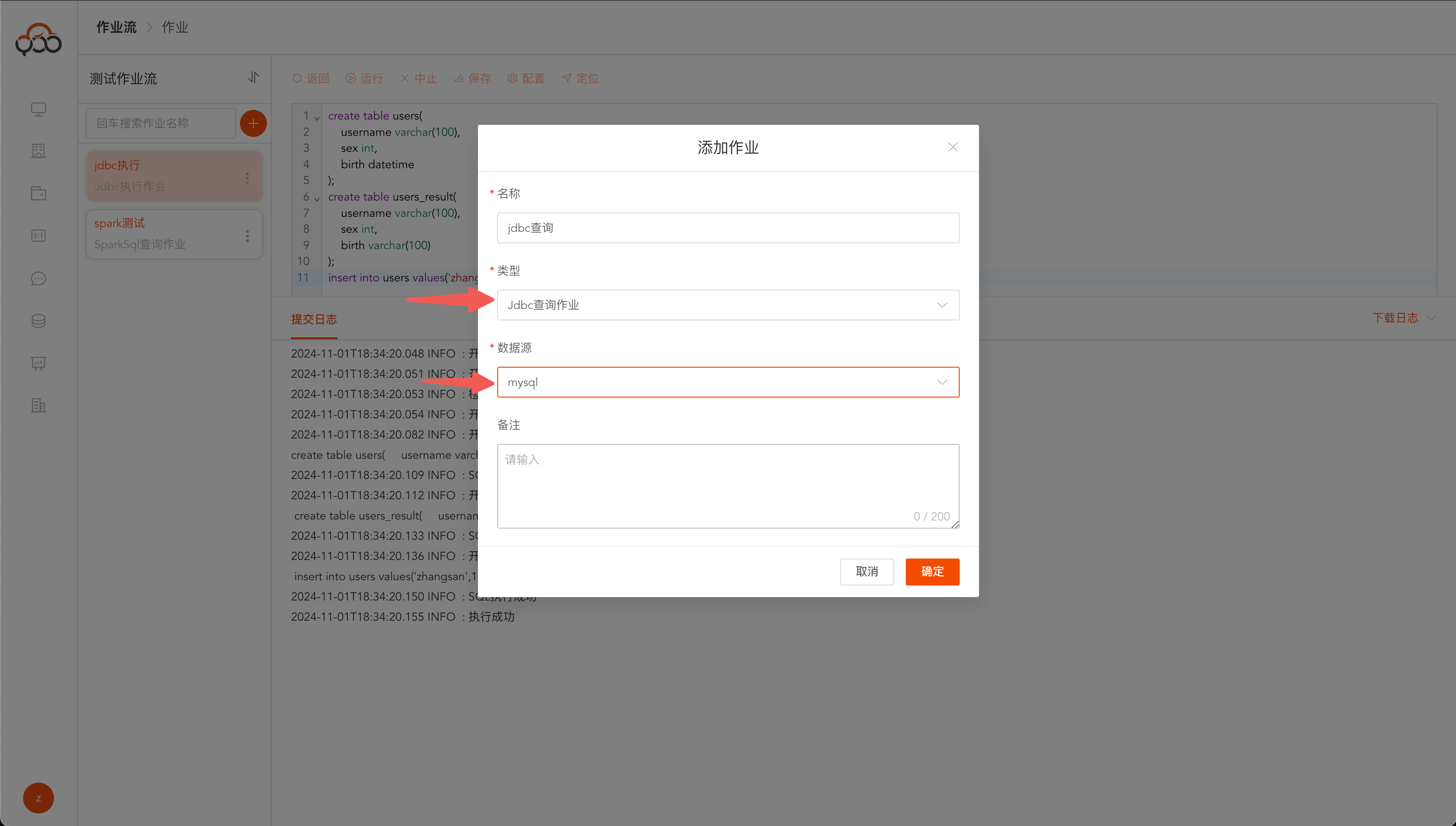The height and width of the screenshot is (826, 1456).
Task: Select the spark测试 job card
Action: pos(174,234)
